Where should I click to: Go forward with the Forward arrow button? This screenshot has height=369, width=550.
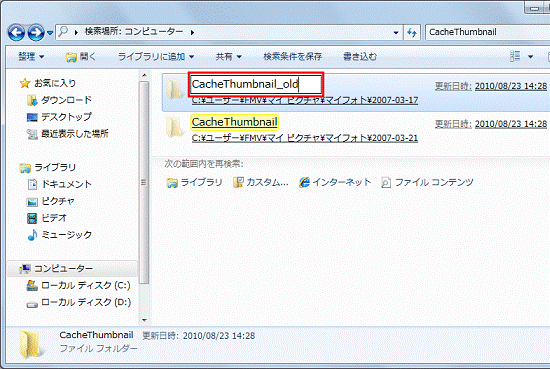click(x=36, y=33)
